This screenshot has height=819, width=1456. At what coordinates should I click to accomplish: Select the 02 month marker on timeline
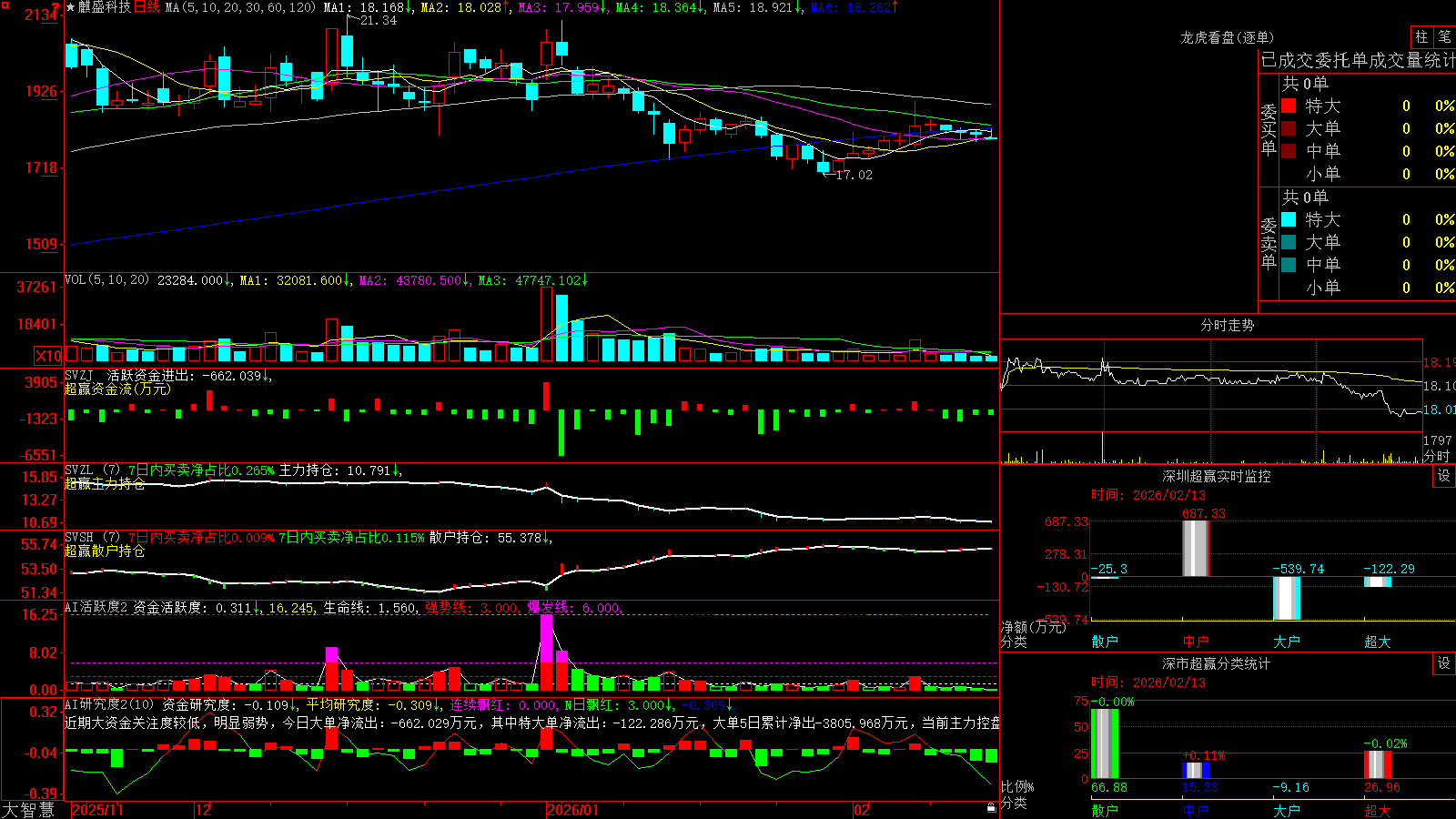(861, 810)
